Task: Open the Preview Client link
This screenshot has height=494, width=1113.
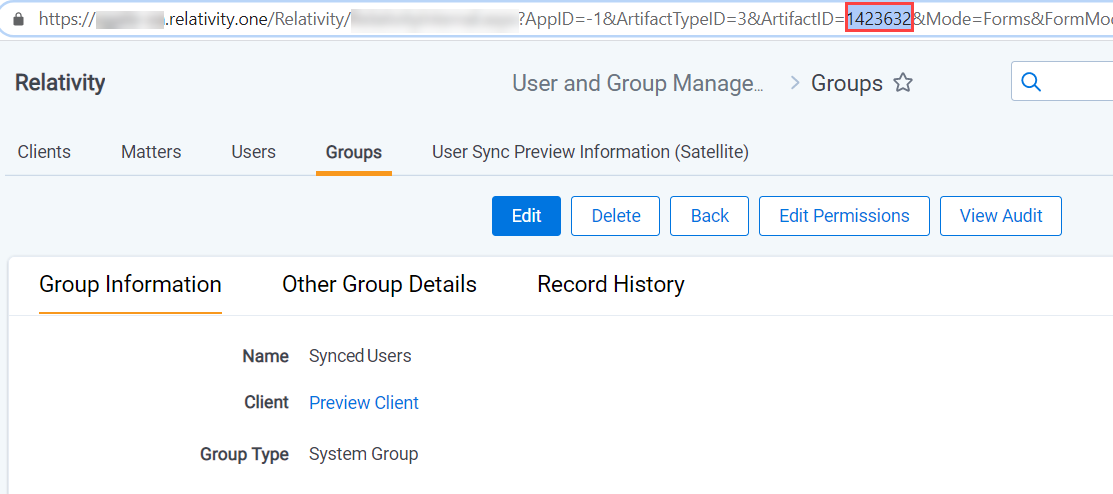Action: point(363,403)
